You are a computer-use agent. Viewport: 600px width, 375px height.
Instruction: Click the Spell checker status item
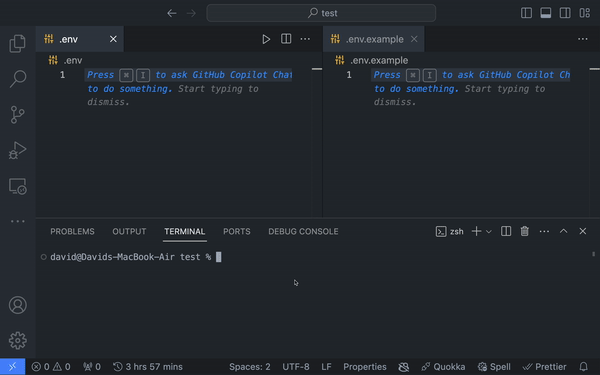pos(494,367)
